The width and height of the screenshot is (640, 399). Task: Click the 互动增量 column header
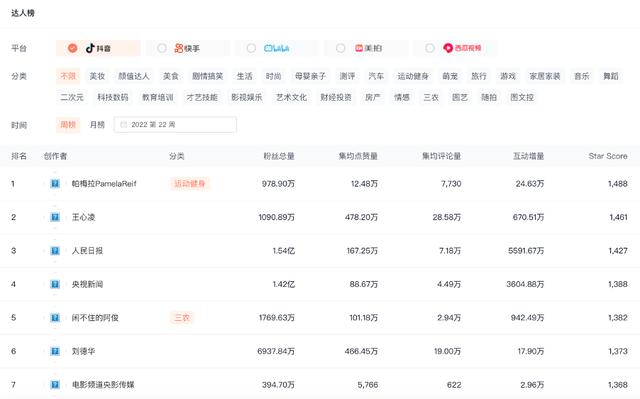pos(528,156)
